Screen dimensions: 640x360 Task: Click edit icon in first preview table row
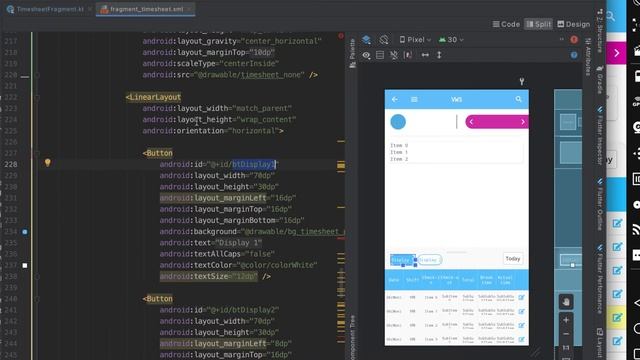522,297
